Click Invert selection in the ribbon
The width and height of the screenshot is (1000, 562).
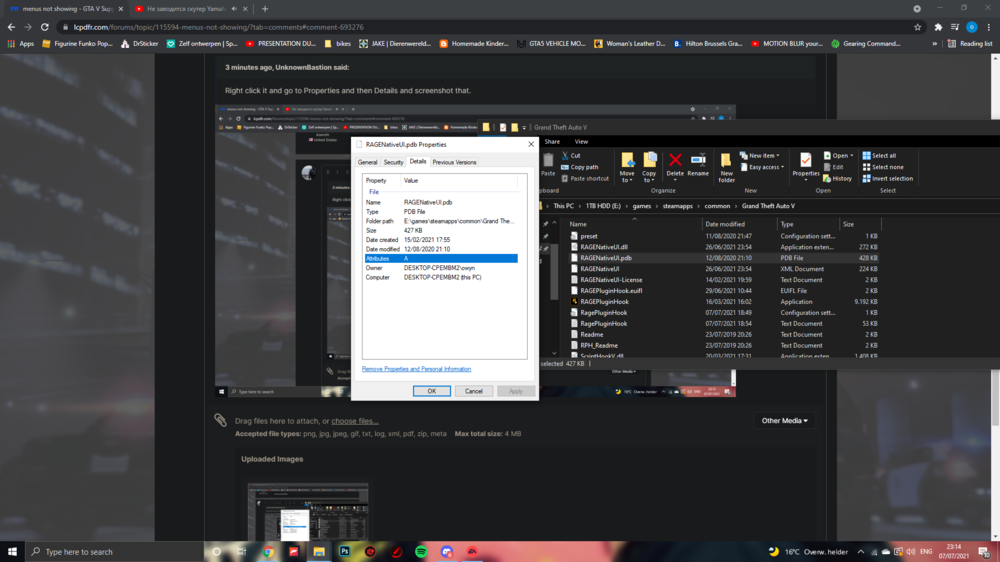[887, 179]
